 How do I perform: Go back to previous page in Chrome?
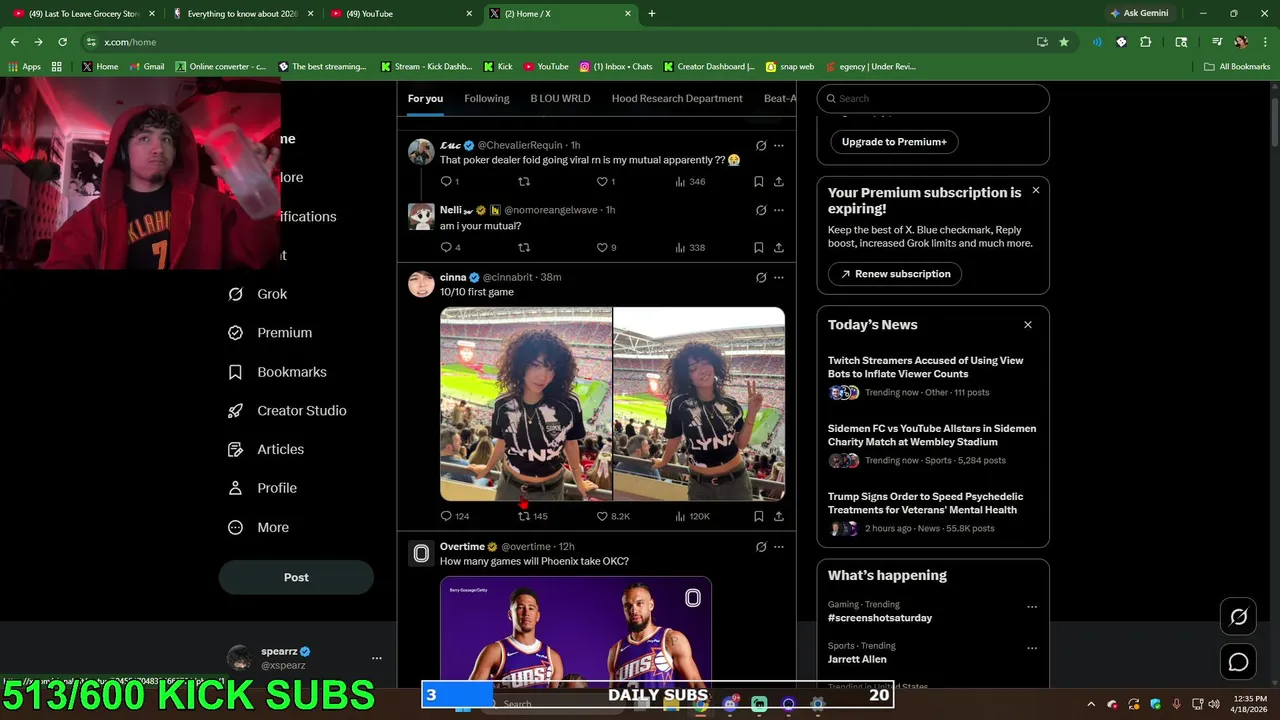(14, 42)
